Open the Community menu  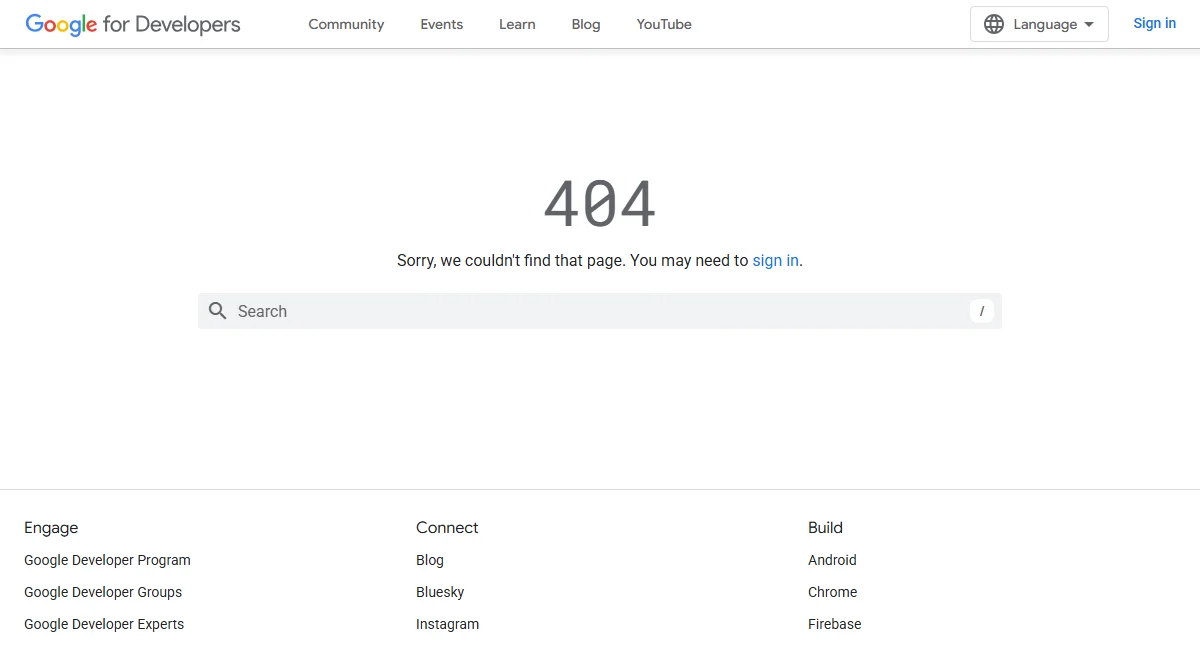(x=346, y=24)
